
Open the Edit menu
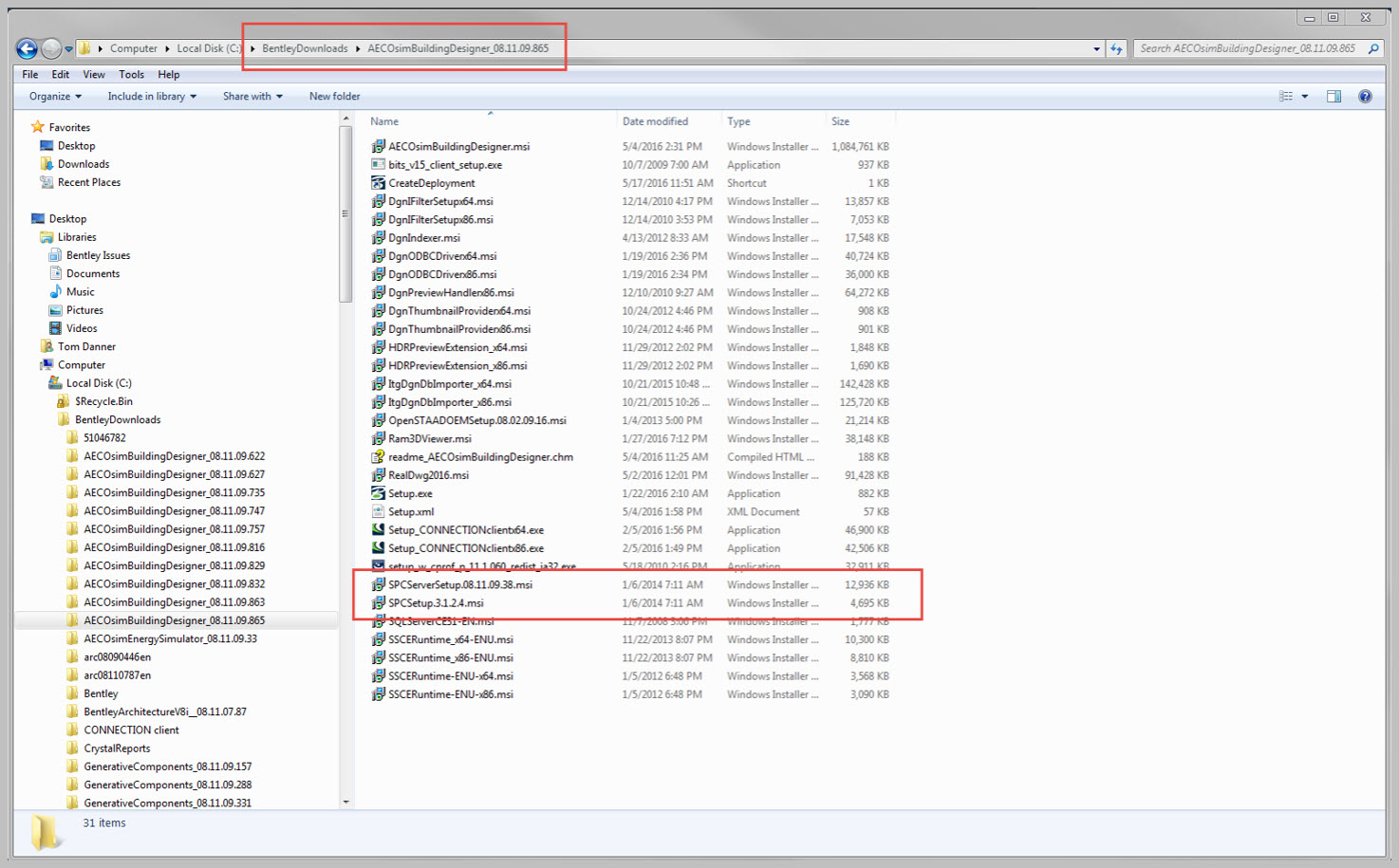61,74
